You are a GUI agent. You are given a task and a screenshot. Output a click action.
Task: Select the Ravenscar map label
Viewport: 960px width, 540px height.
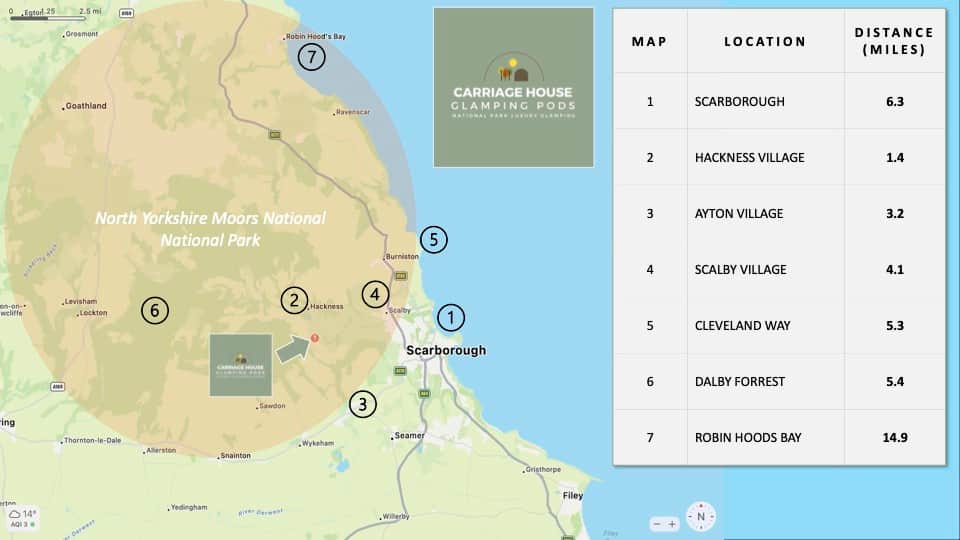(x=353, y=112)
